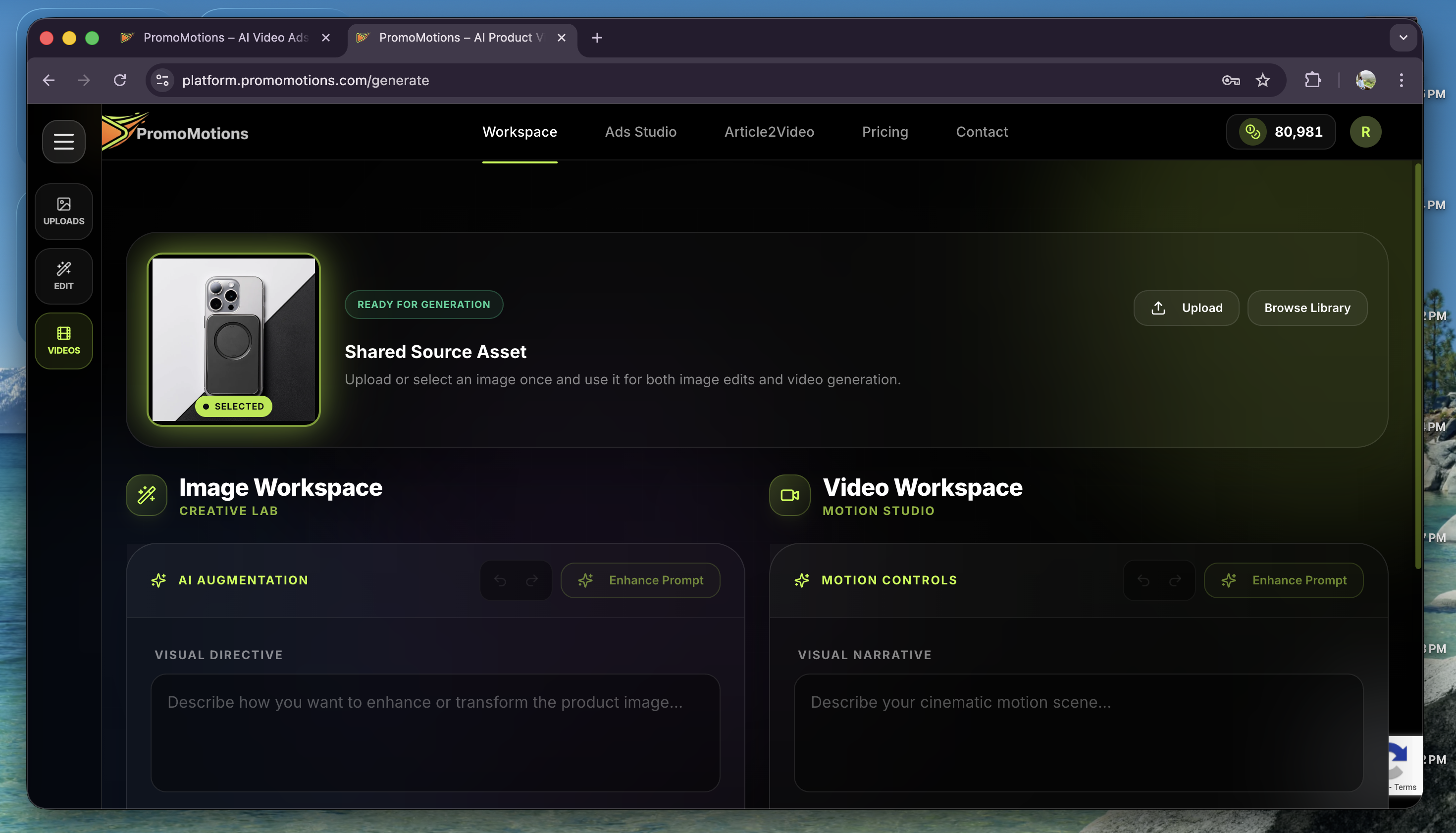1456x833 pixels.
Task: Click the Upload button
Action: click(x=1186, y=308)
